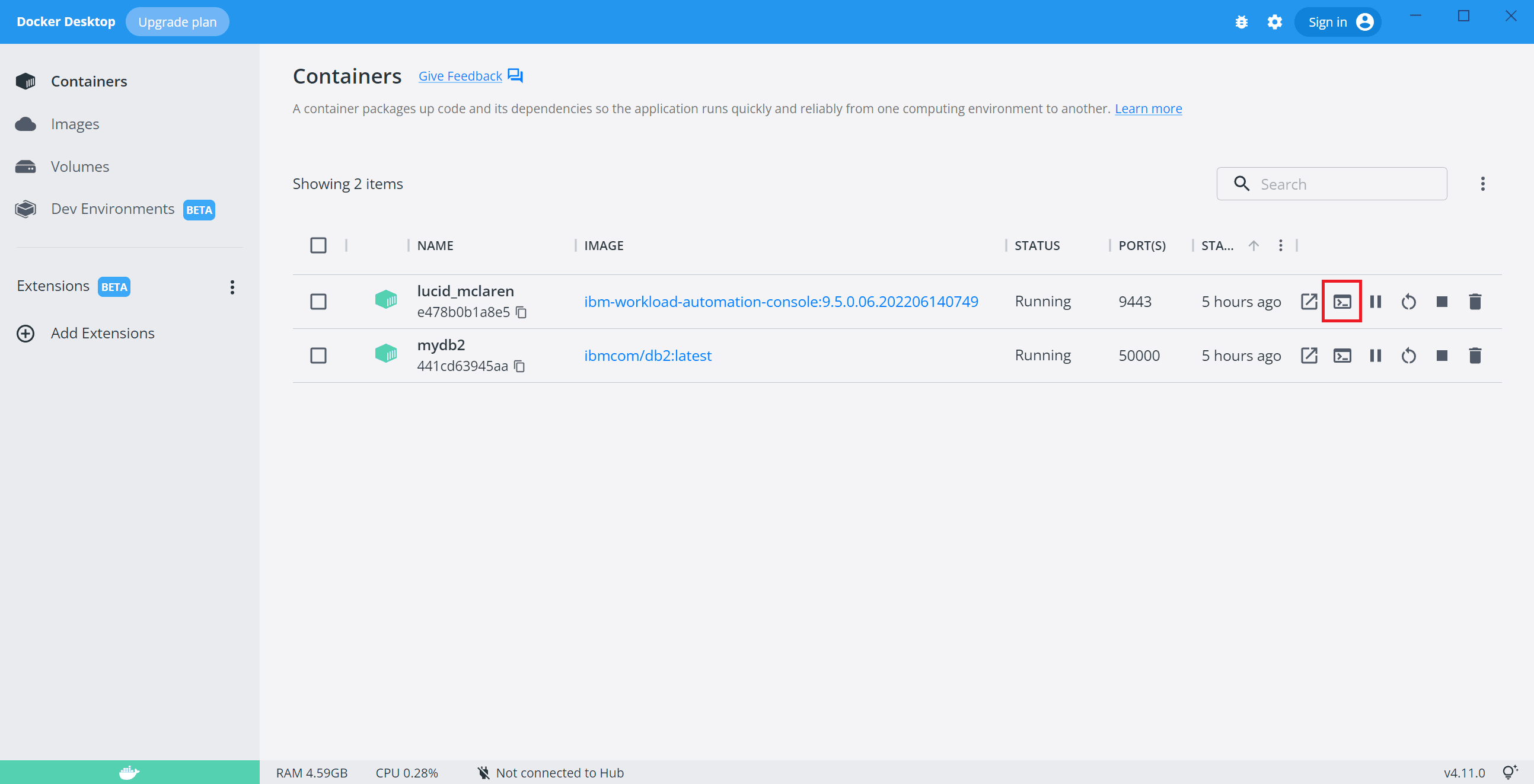Viewport: 1534px width, 784px height.
Task: Open mydb2 in browser
Action: [1309, 356]
